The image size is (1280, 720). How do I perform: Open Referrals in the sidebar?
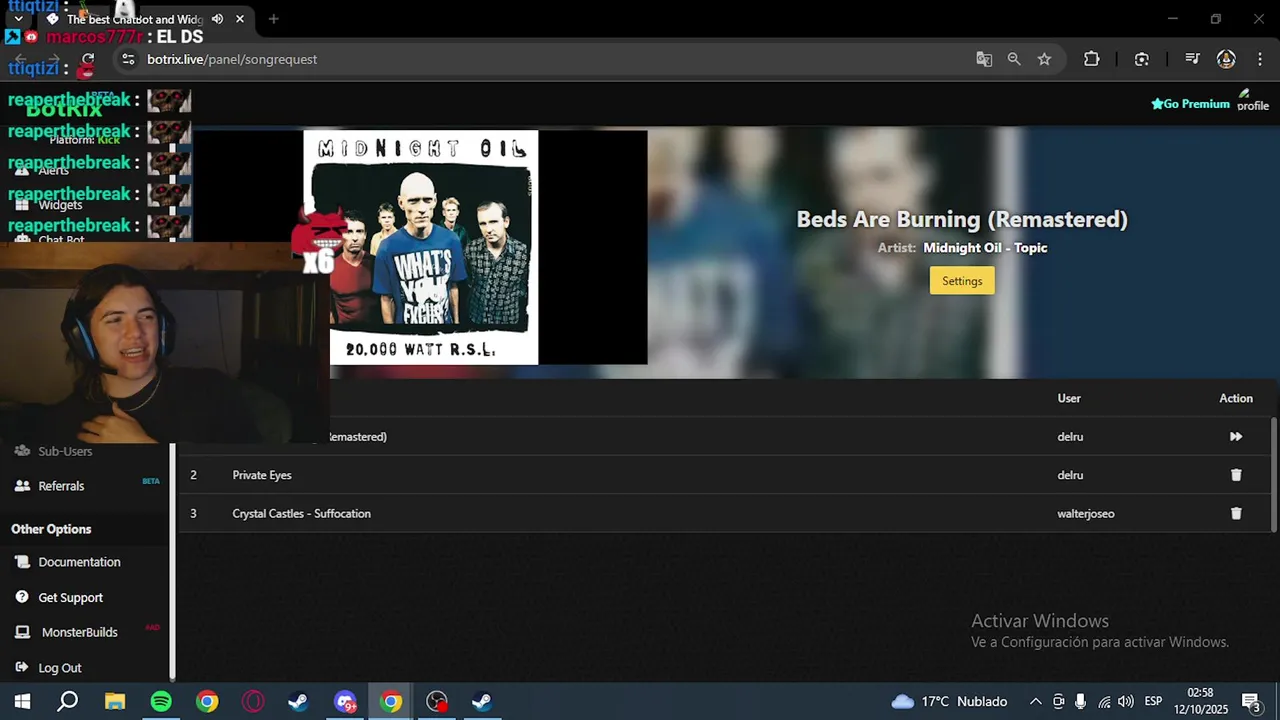pyautogui.click(x=61, y=486)
